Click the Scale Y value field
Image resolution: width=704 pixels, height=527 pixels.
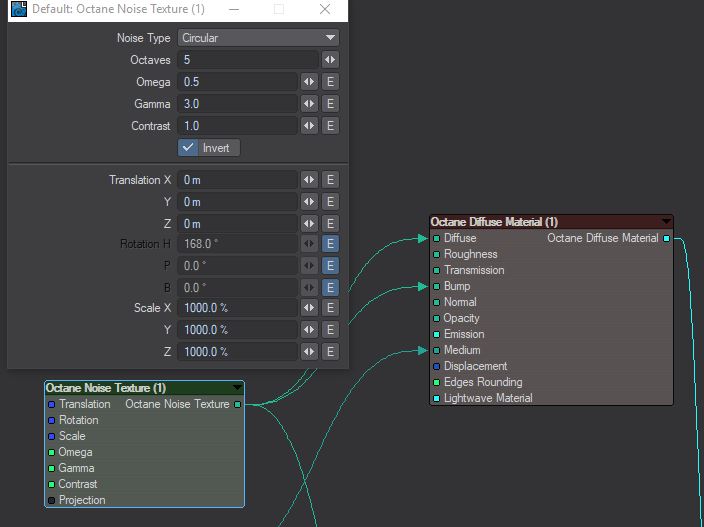[x=238, y=330]
